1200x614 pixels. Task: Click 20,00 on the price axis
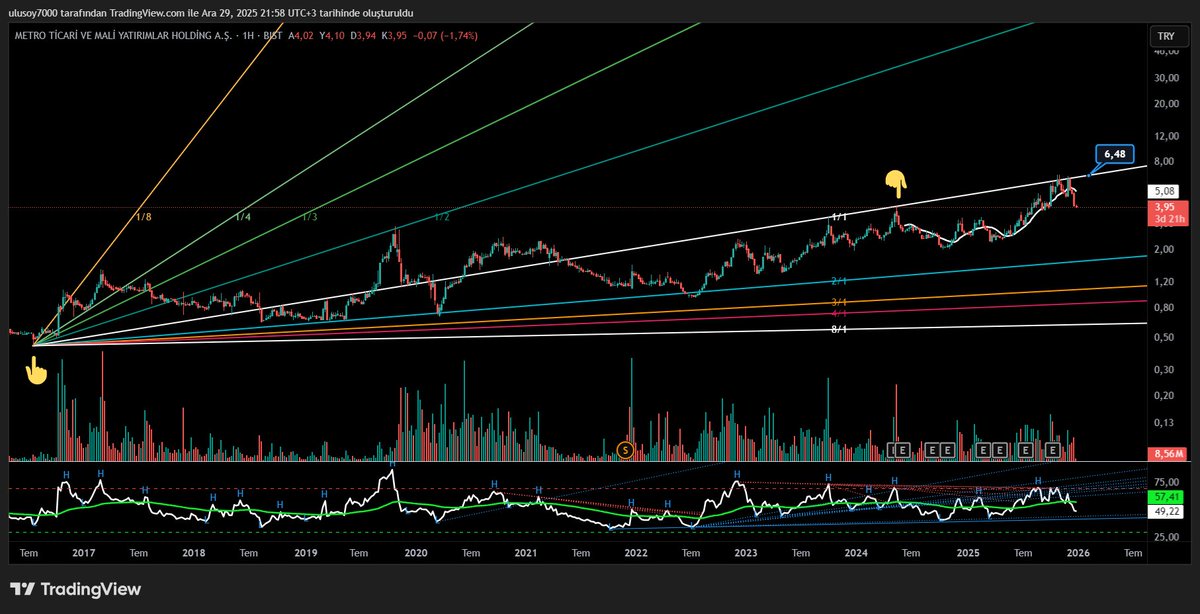point(1165,103)
